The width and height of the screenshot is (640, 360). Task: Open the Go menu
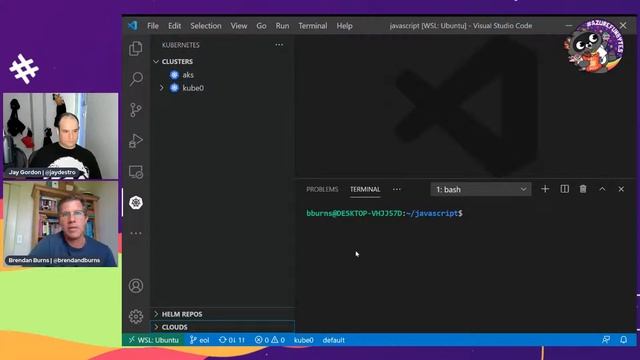261,26
